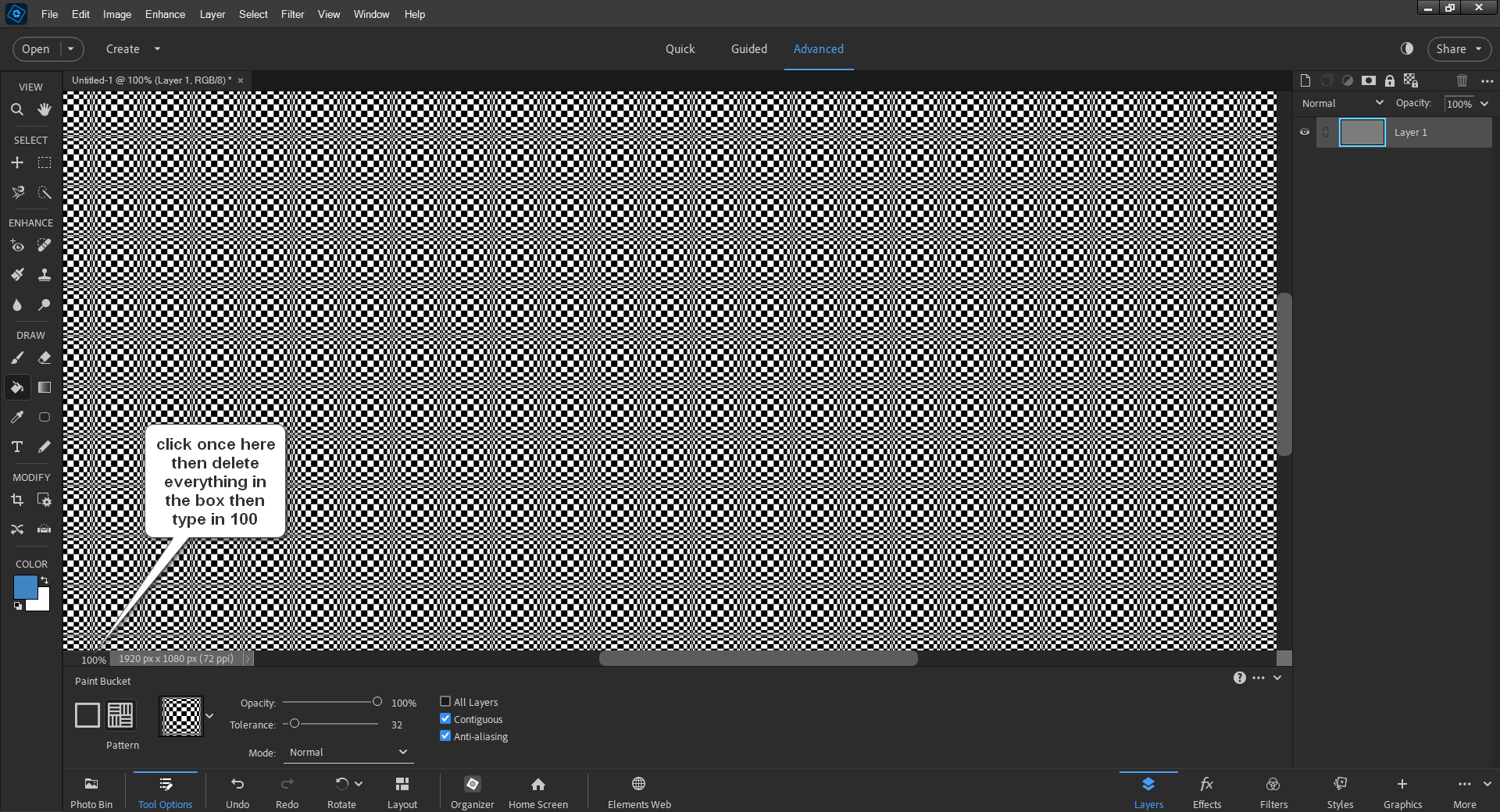Select the Eraser tool

(45, 358)
